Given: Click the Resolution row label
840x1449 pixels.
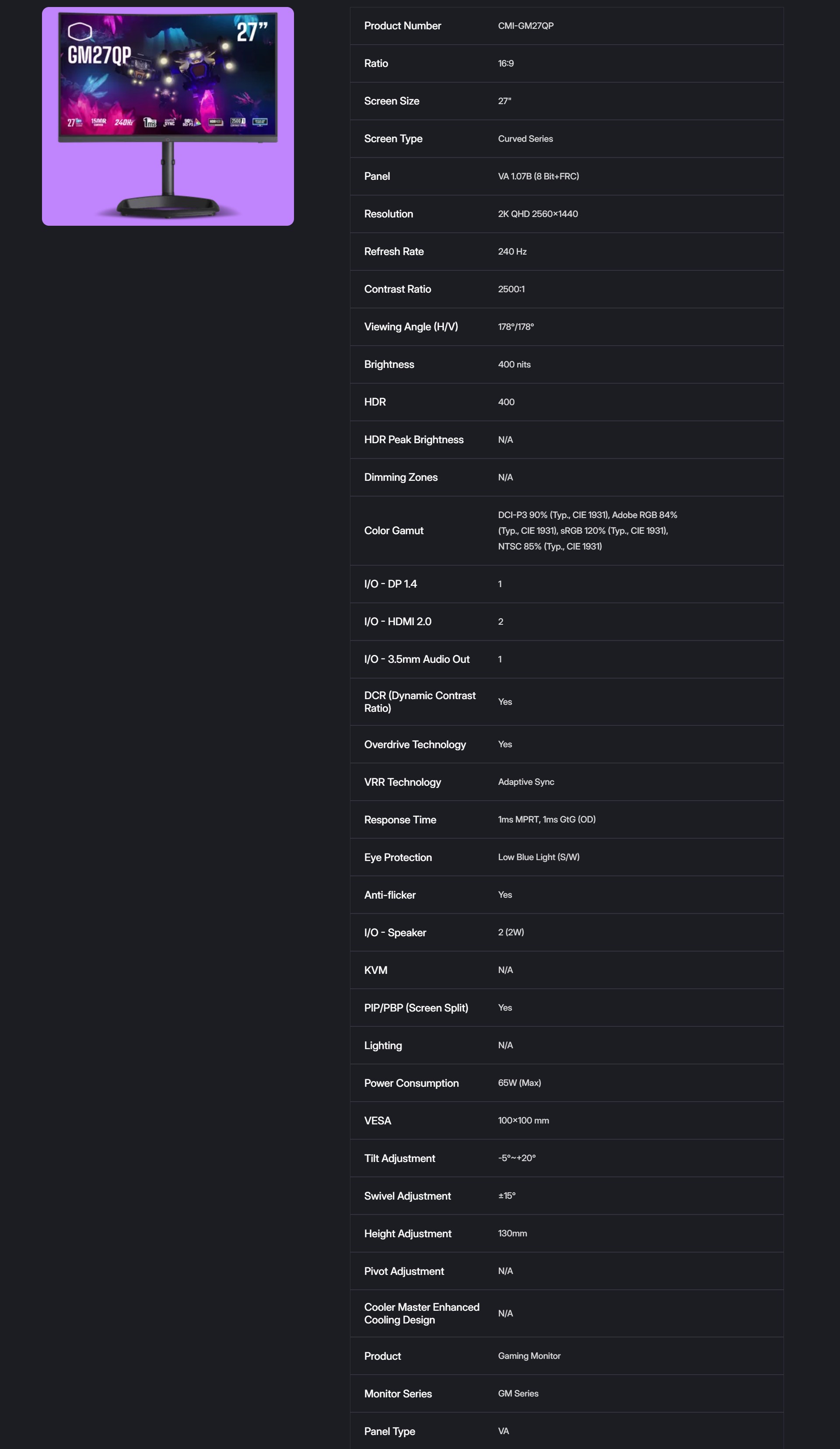Looking at the screenshot, I should tap(388, 214).
